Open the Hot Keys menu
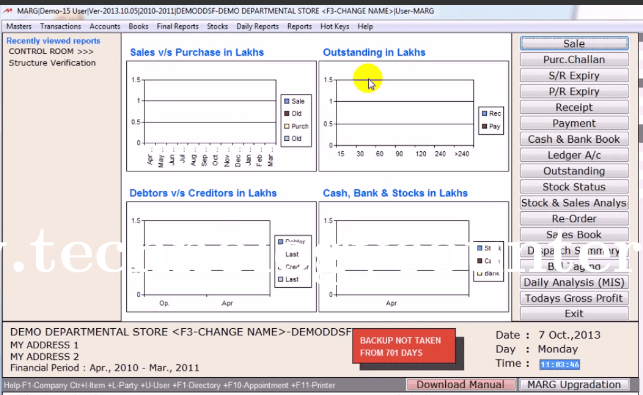The width and height of the screenshot is (643, 395). [x=335, y=26]
